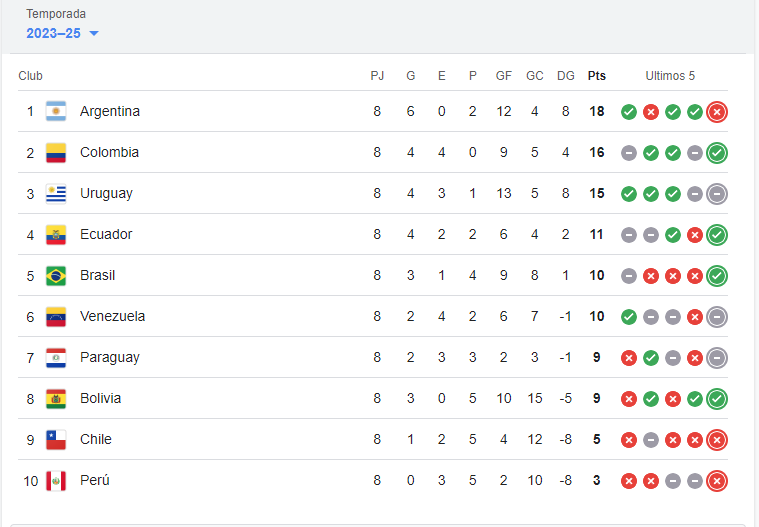Screen dimensions: 759x527
Task: Open the Paraguay team link
Action: coord(110,358)
